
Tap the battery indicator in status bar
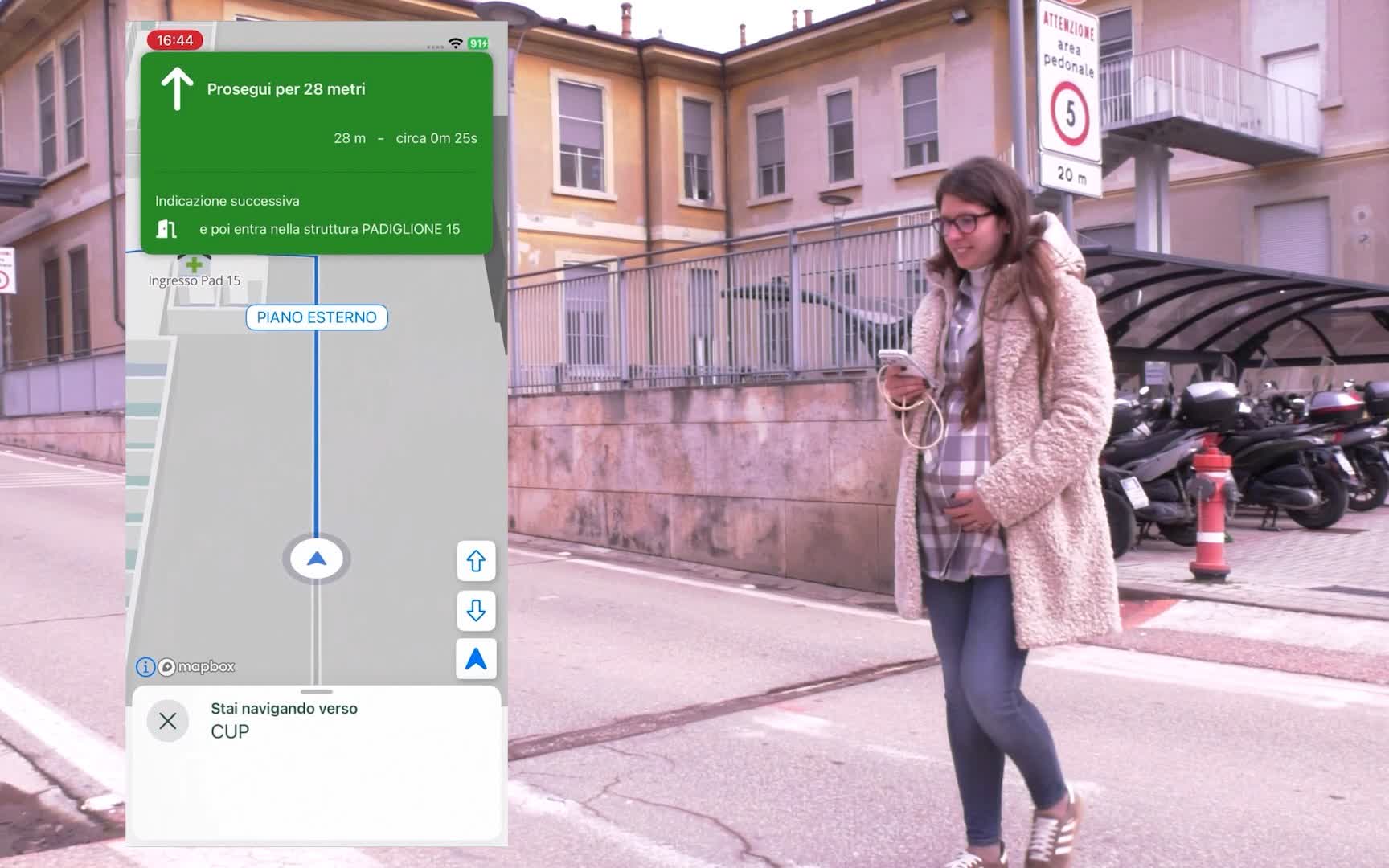point(478,43)
